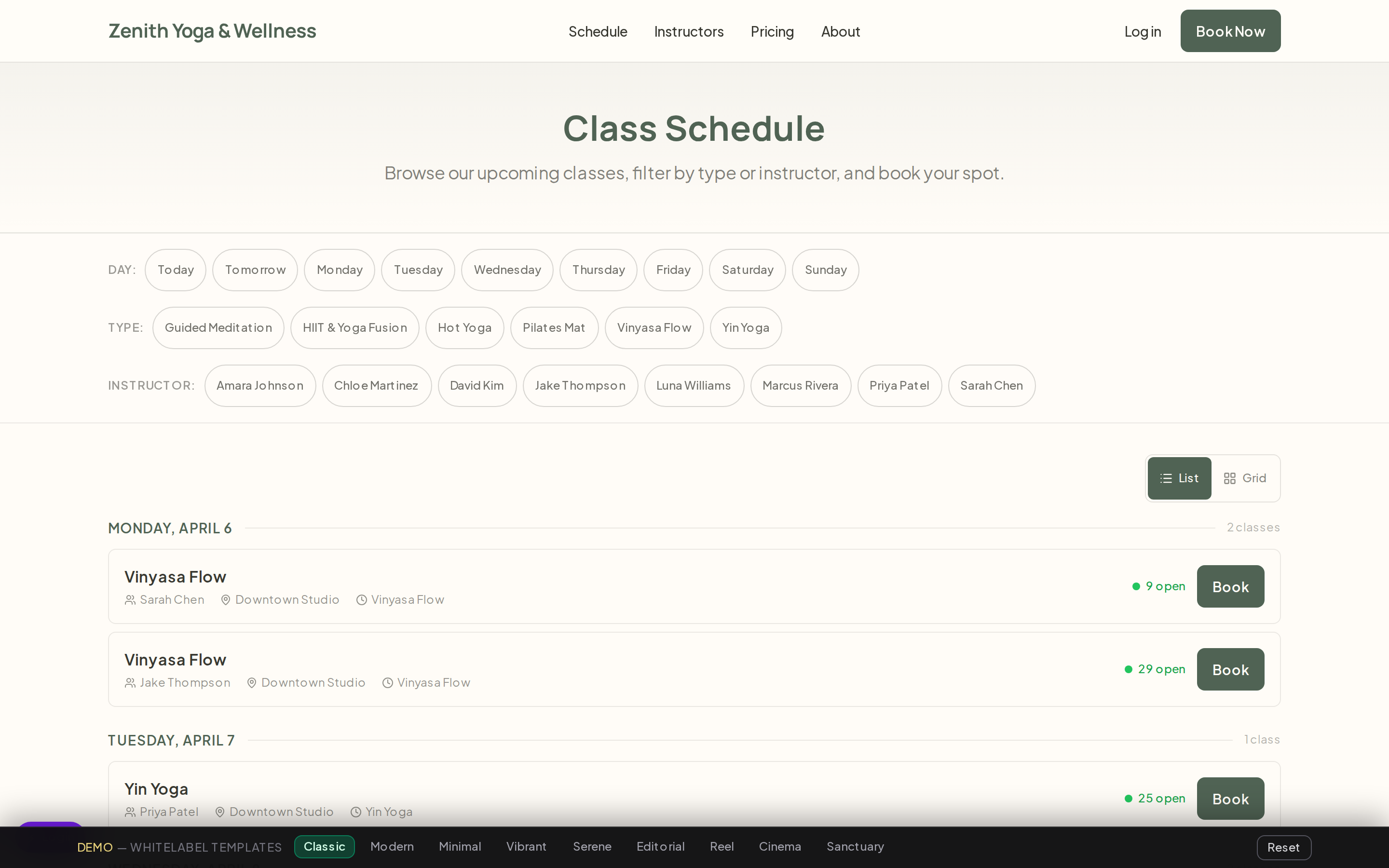Select the Sanctuary template
This screenshot has width=1389, height=868.
click(x=855, y=847)
